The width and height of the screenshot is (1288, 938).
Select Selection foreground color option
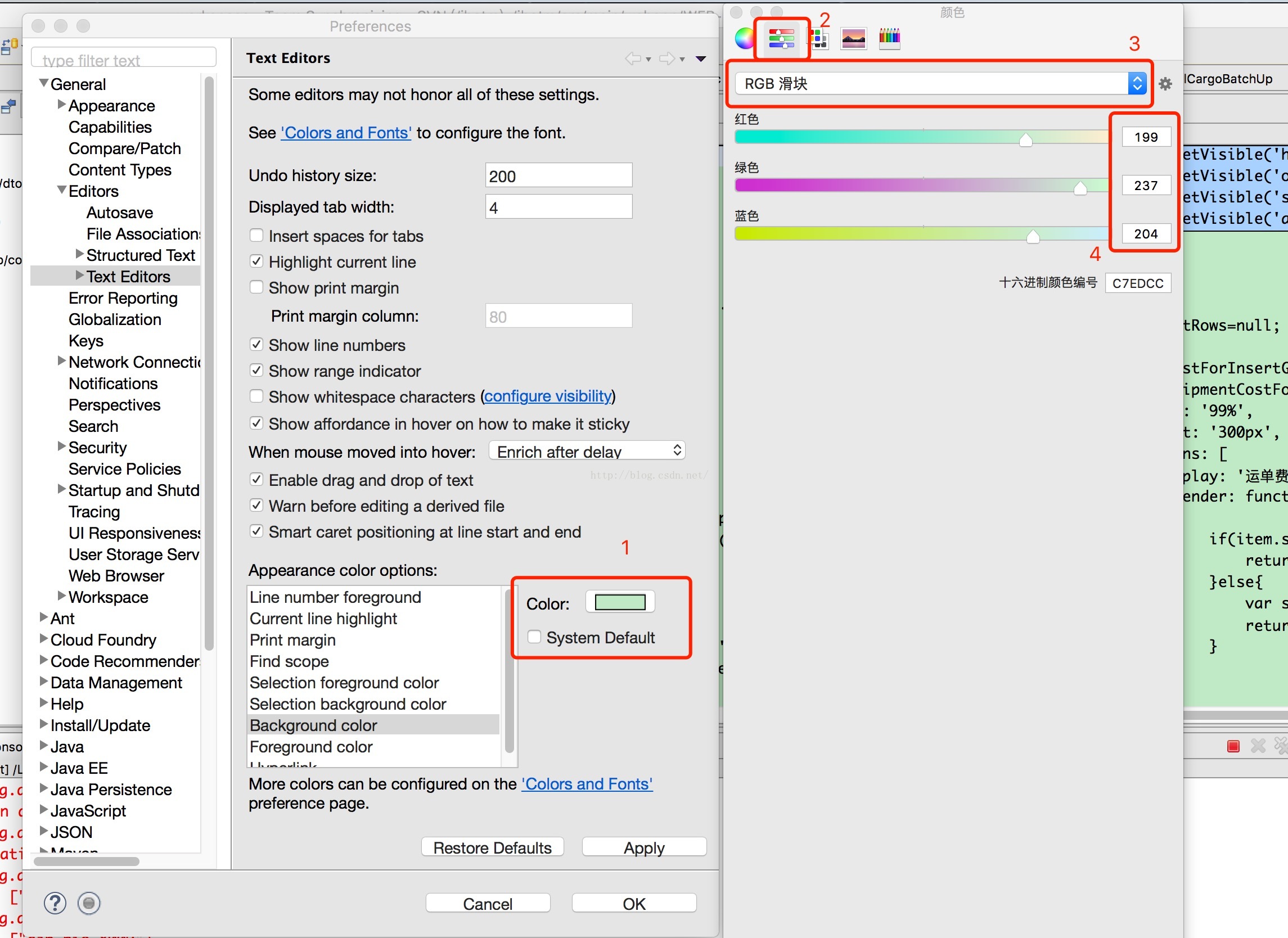click(x=373, y=683)
